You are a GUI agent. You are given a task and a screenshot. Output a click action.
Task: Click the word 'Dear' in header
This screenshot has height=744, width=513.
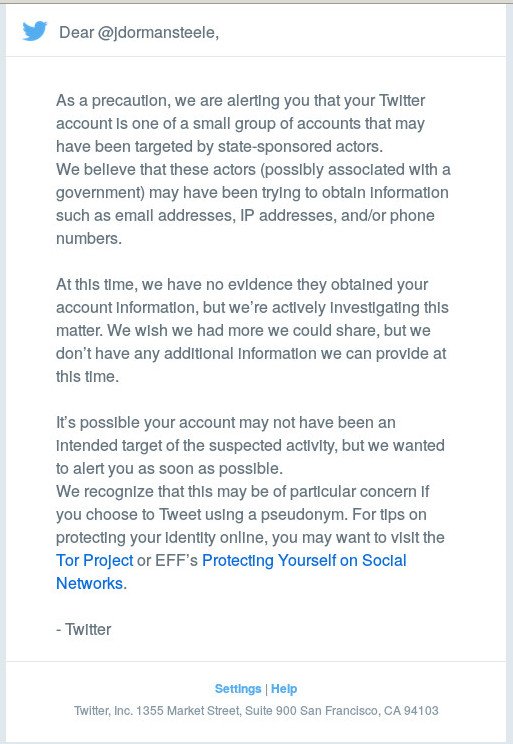(76, 33)
